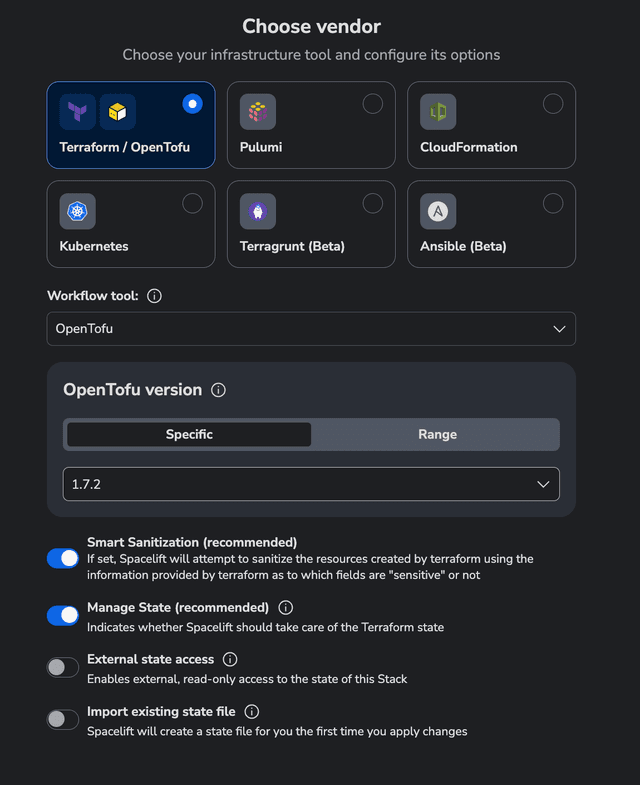
Task: Click the Kubernetes logo icon
Action: (77, 211)
